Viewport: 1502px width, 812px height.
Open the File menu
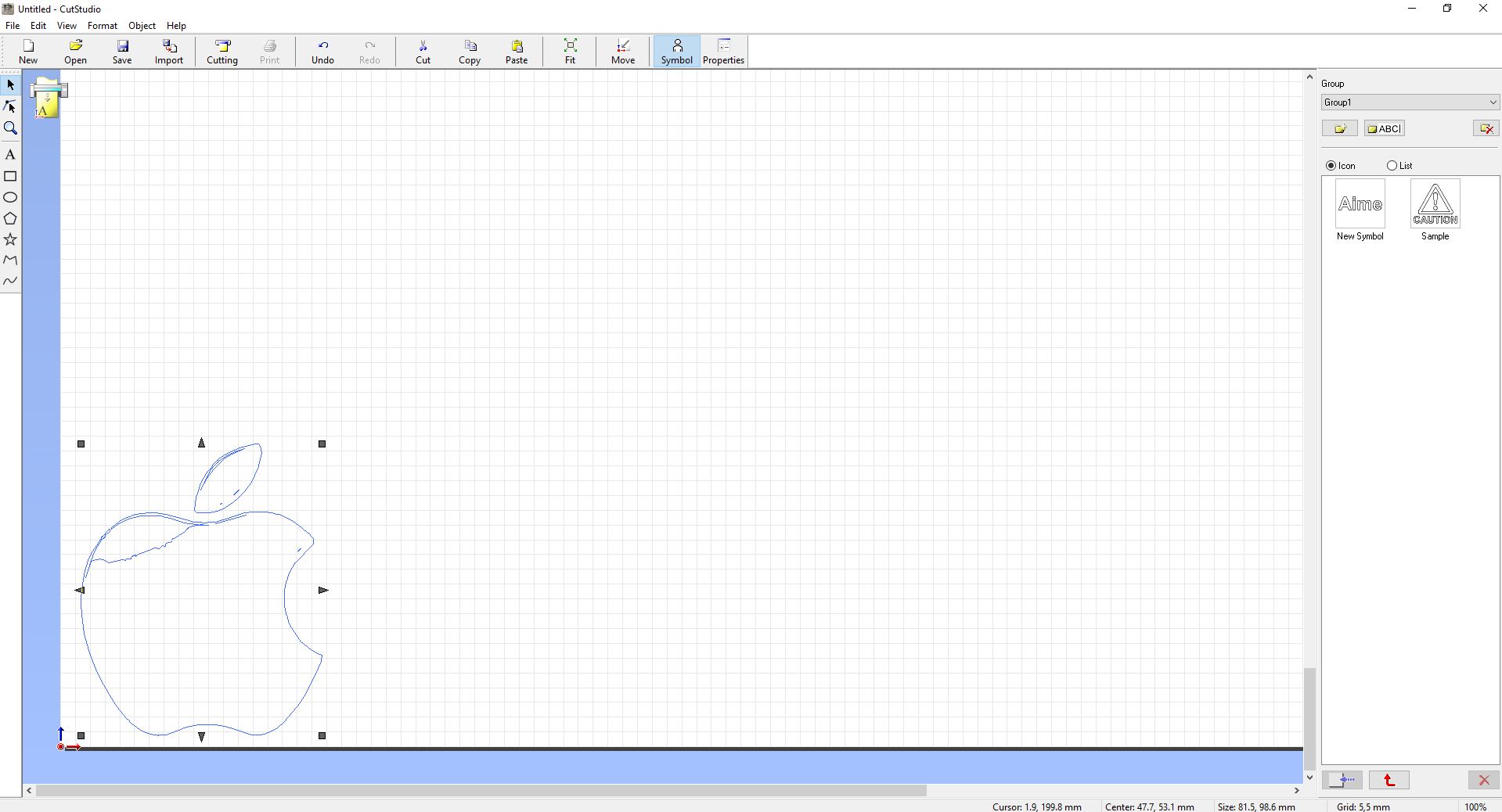[13, 26]
